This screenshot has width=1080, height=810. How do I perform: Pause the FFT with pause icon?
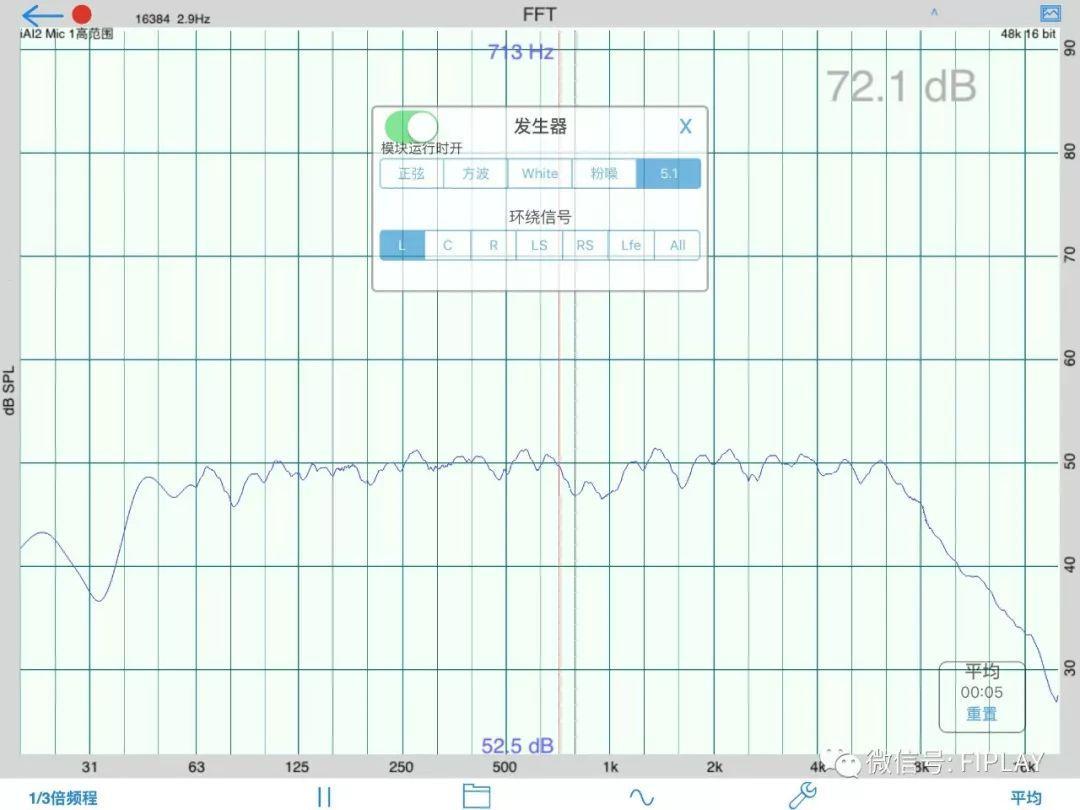coord(323,796)
